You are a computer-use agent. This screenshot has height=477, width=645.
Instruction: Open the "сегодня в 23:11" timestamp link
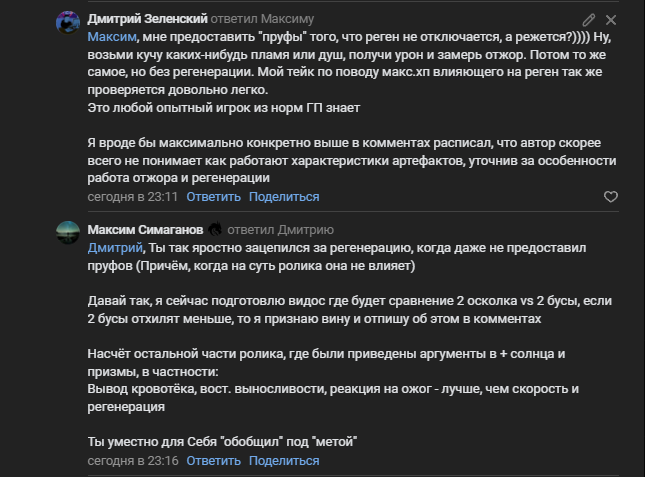(132, 197)
